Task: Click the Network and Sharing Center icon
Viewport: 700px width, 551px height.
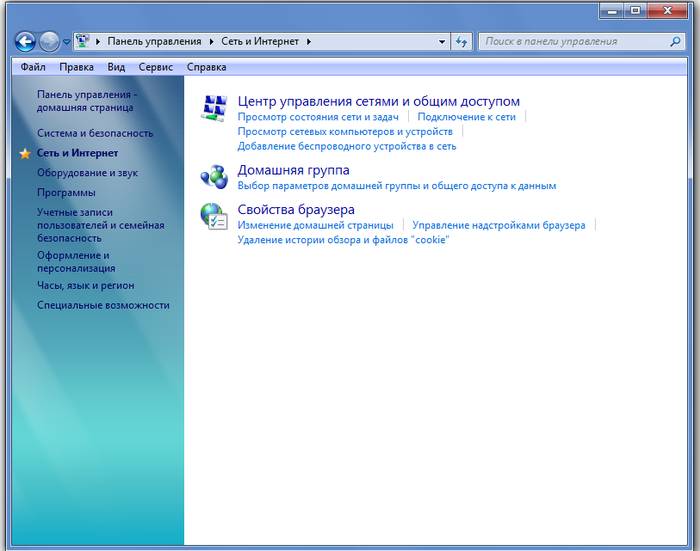Action: point(214,108)
